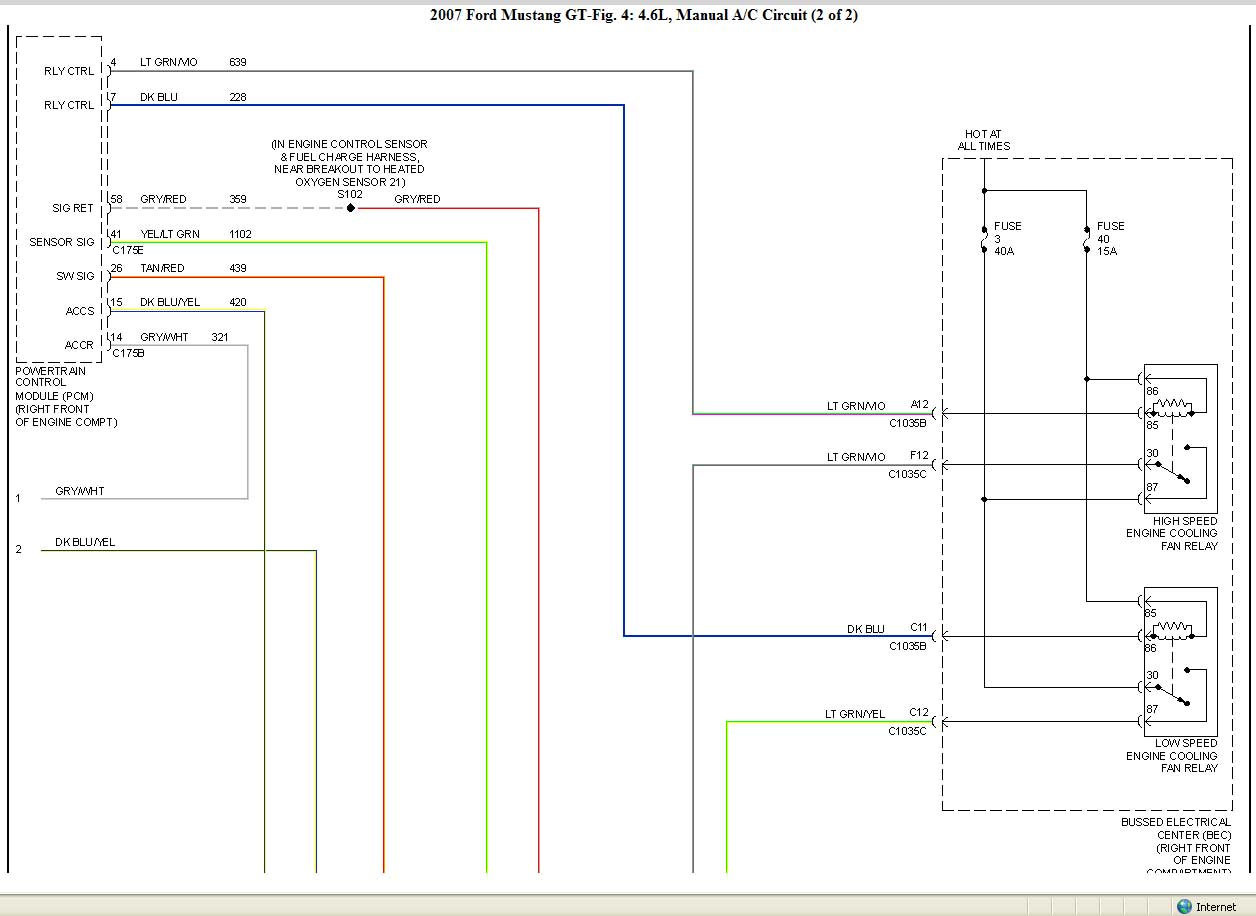This screenshot has width=1256, height=916.
Task: Select connector label C175E
Action: (128, 250)
